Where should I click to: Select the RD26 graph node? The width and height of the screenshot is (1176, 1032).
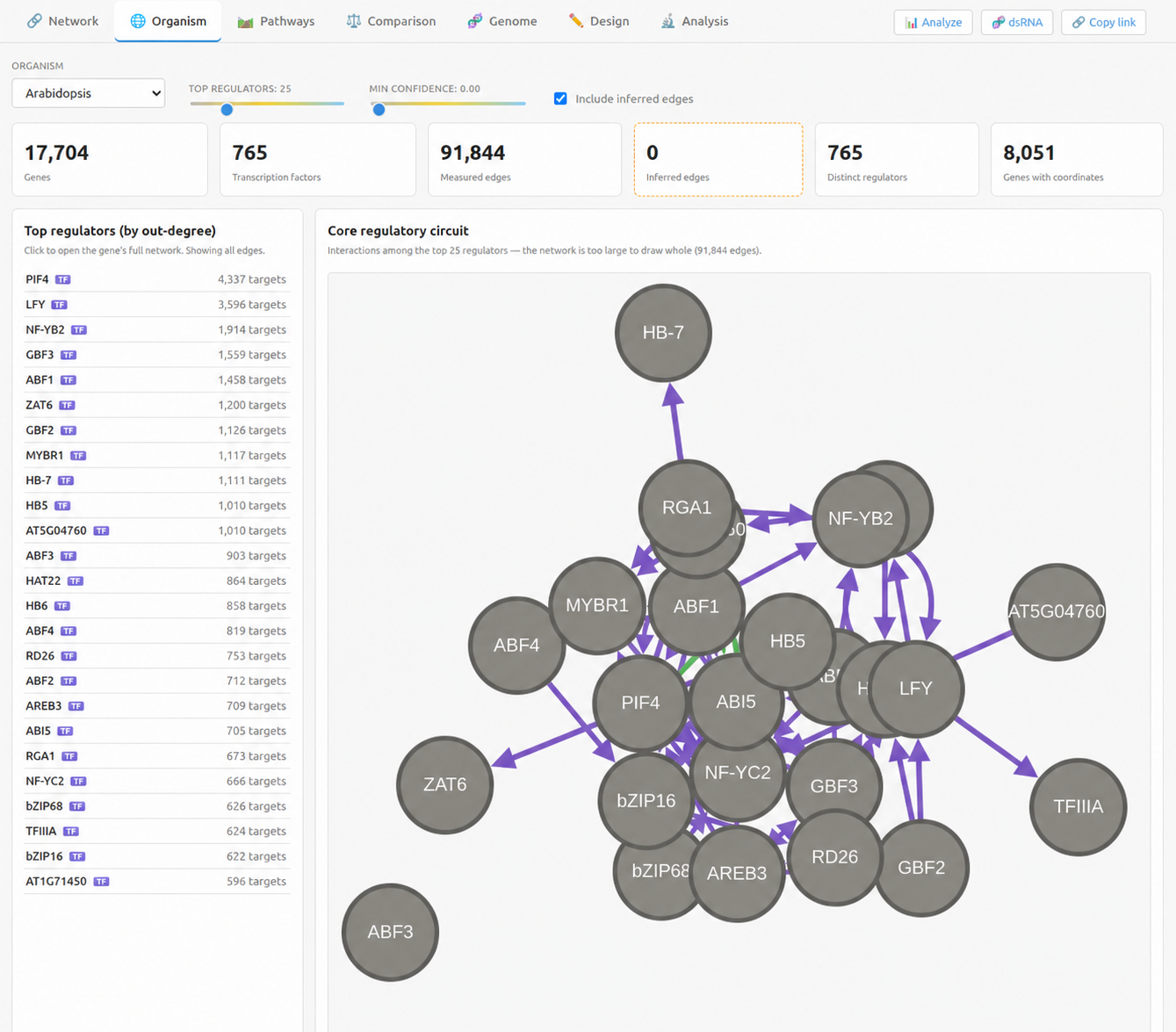click(834, 856)
